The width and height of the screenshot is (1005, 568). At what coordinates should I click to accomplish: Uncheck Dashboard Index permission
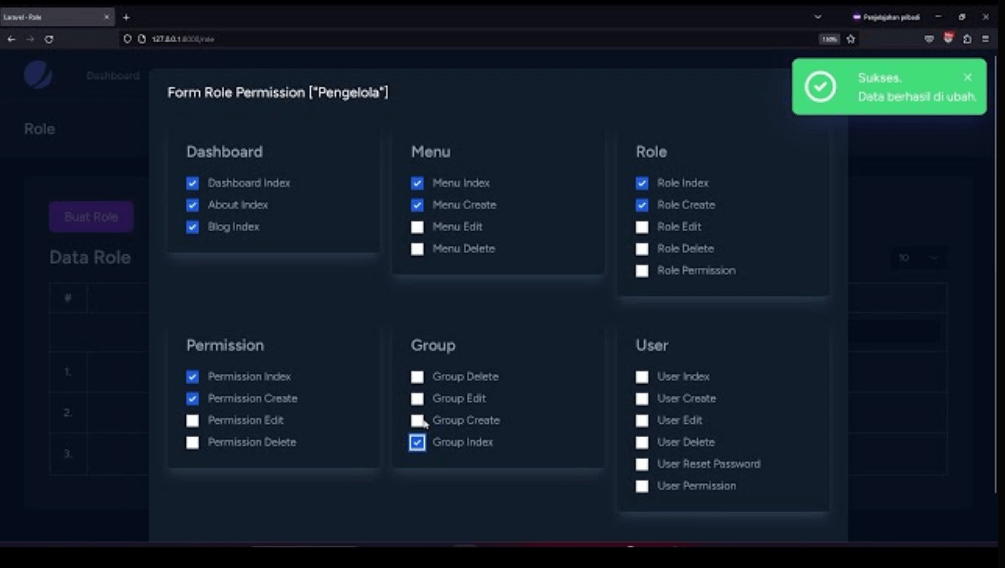click(192, 183)
